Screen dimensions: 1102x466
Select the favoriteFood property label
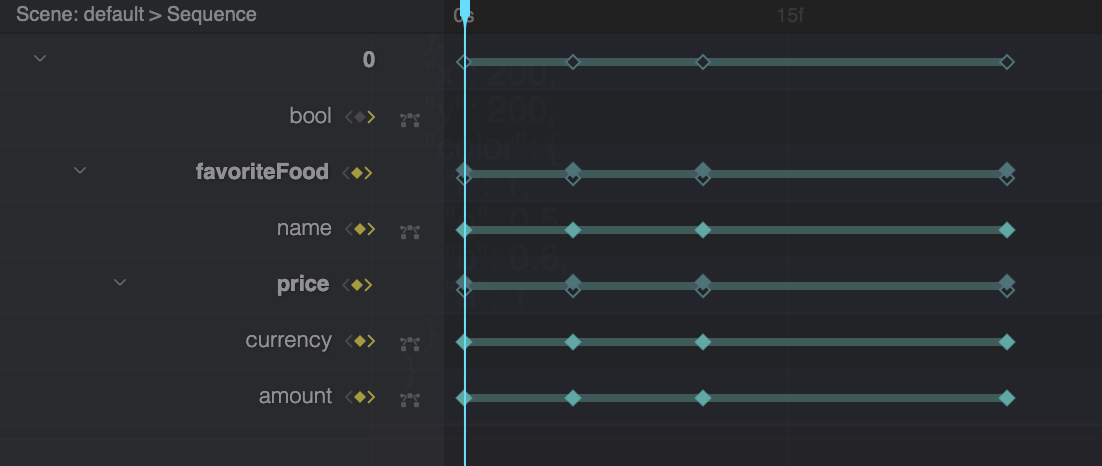pyautogui.click(x=262, y=172)
